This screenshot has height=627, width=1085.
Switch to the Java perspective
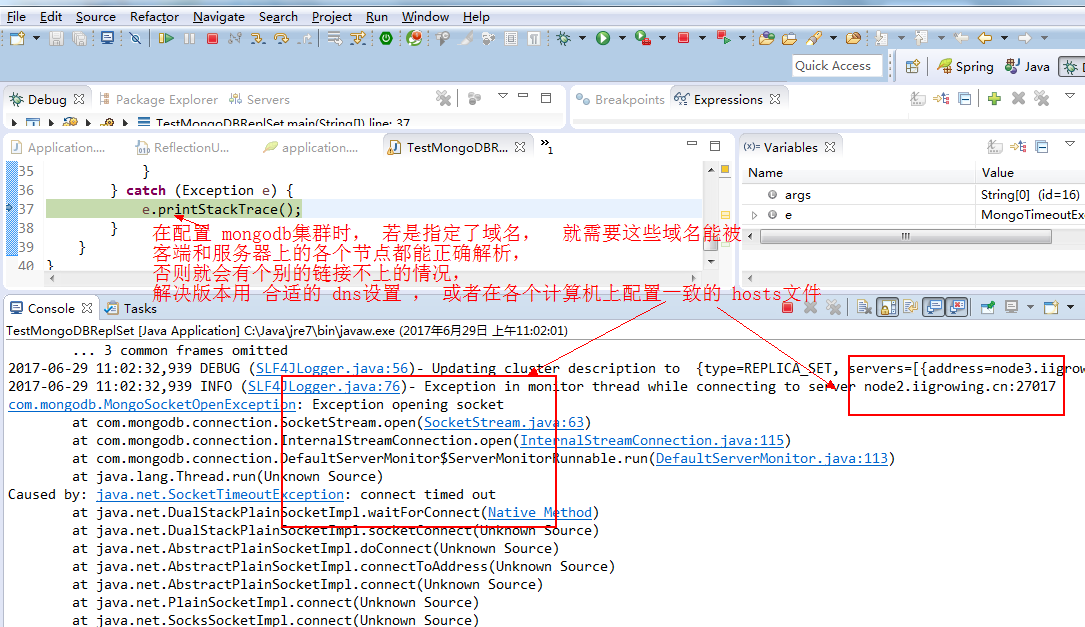click(x=1028, y=66)
